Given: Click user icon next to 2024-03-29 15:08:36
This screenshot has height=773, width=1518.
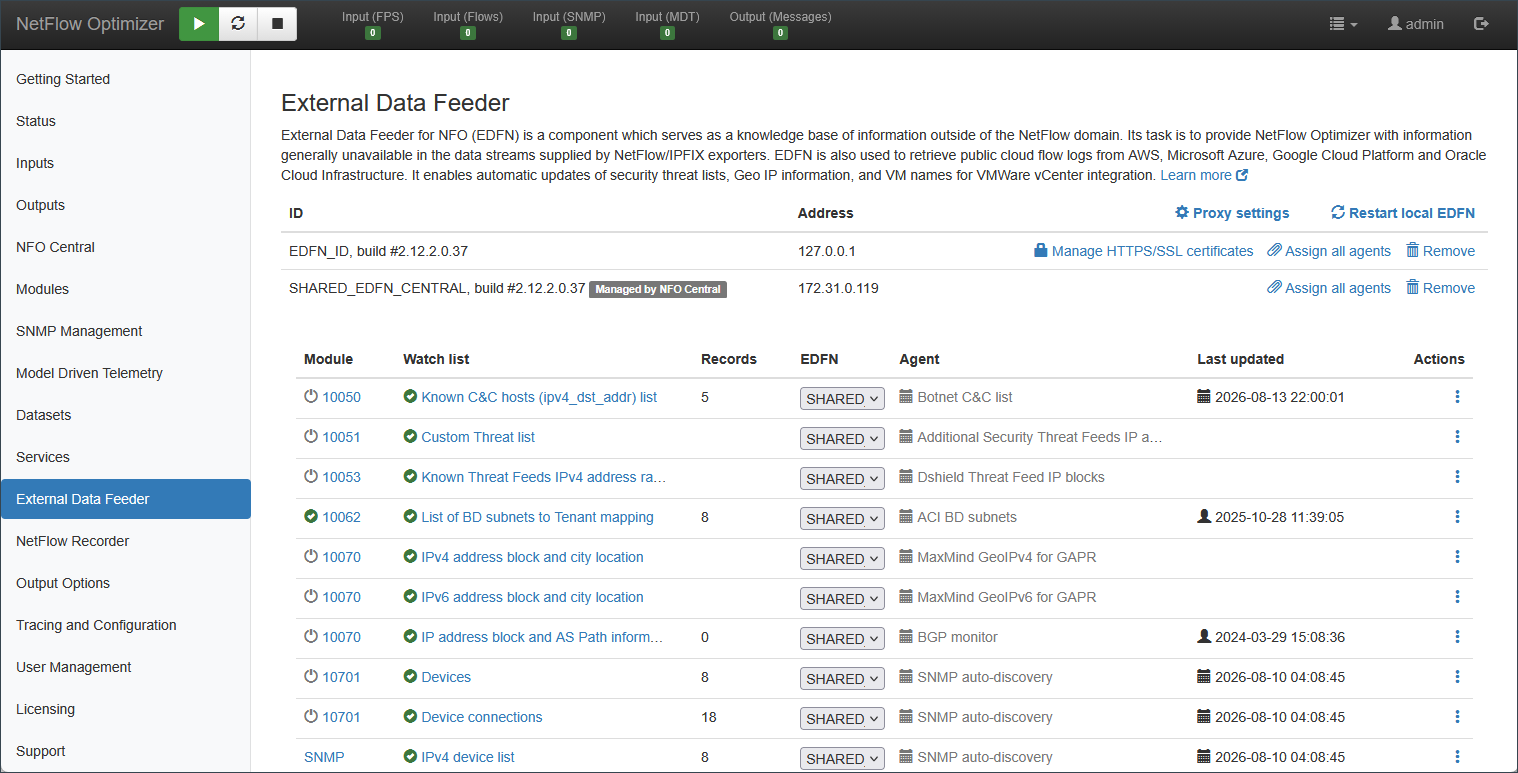Looking at the screenshot, I should pos(1204,637).
